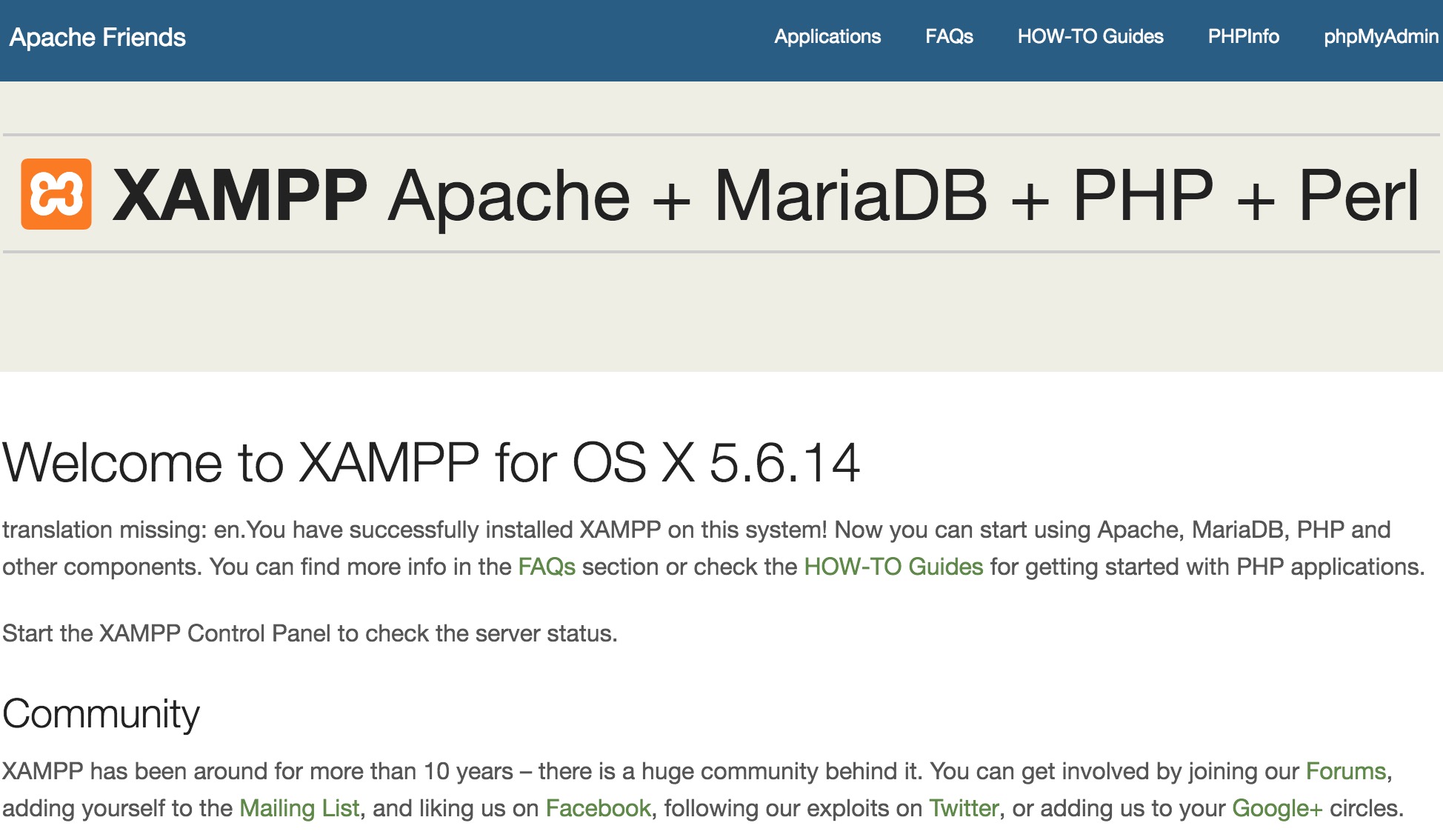Follow the green FAQs link in paragraph
Screen dimensions: 1443x840
[x=547, y=567]
